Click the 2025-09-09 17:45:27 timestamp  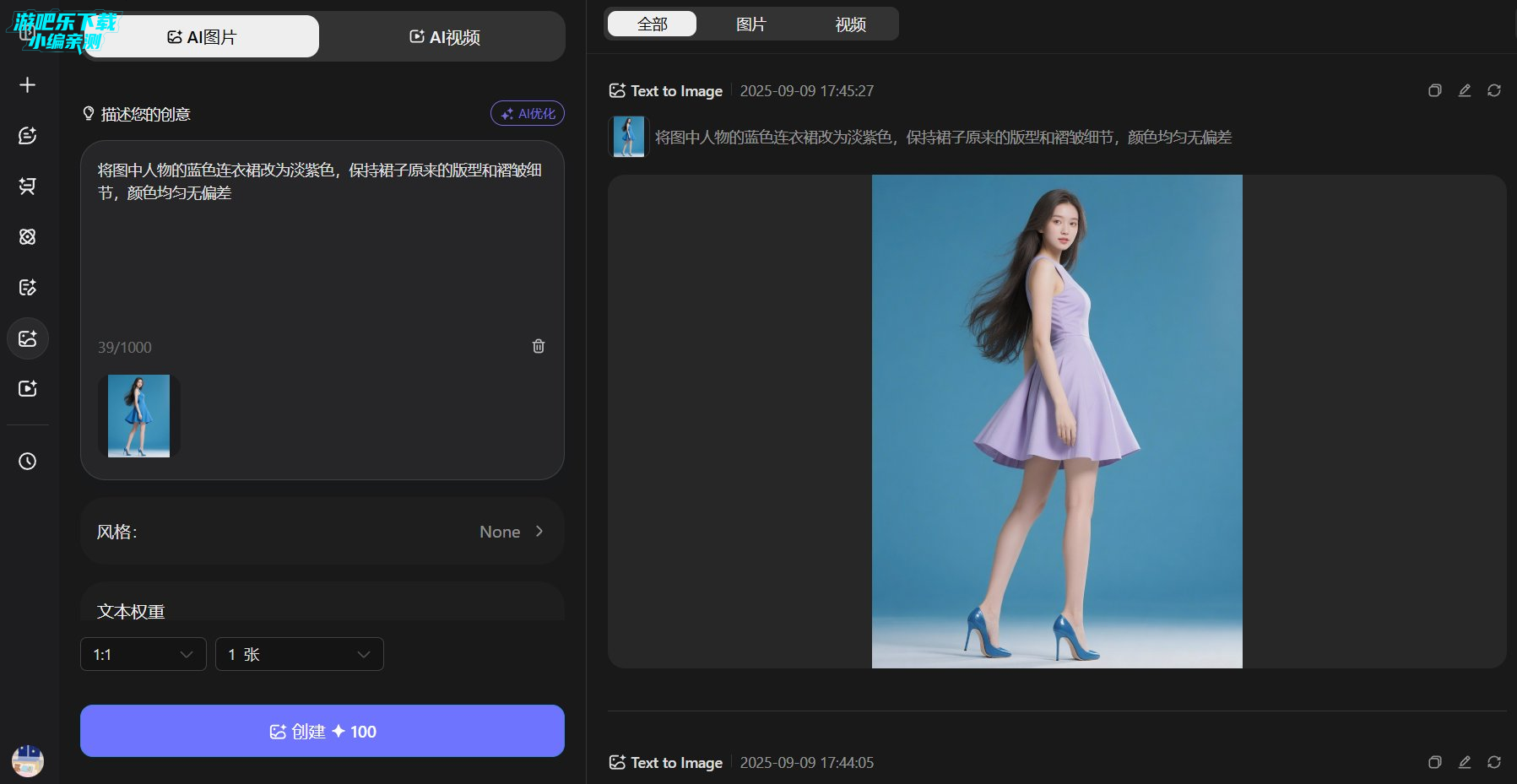(806, 90)
